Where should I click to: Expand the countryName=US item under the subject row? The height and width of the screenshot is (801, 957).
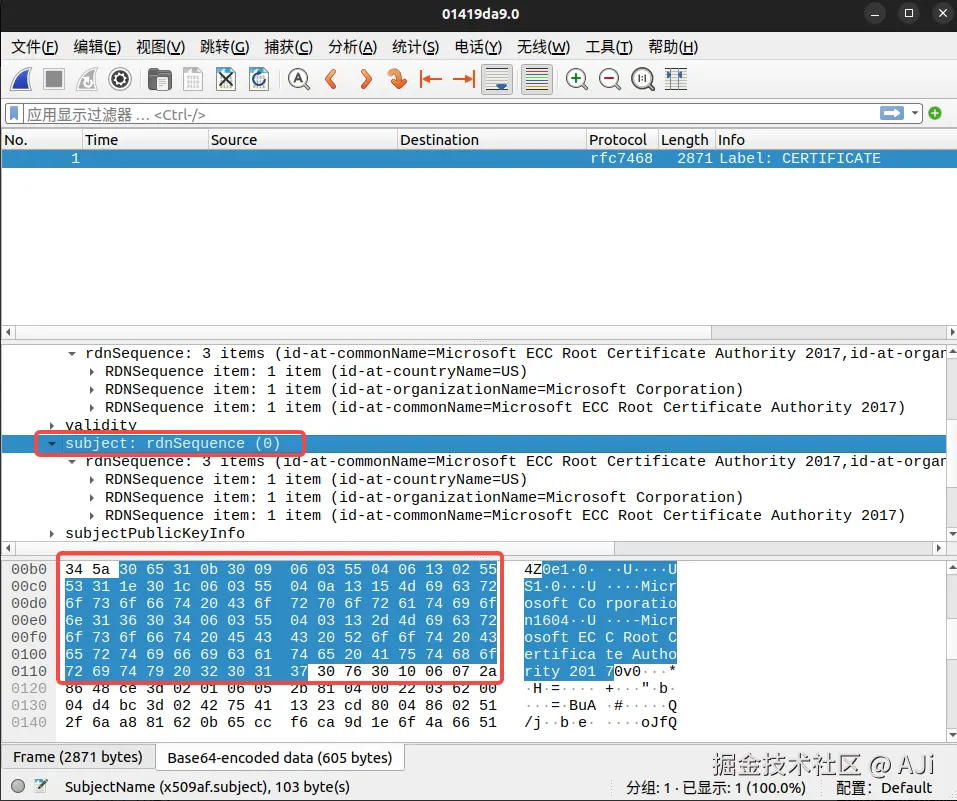coord(92,480)
